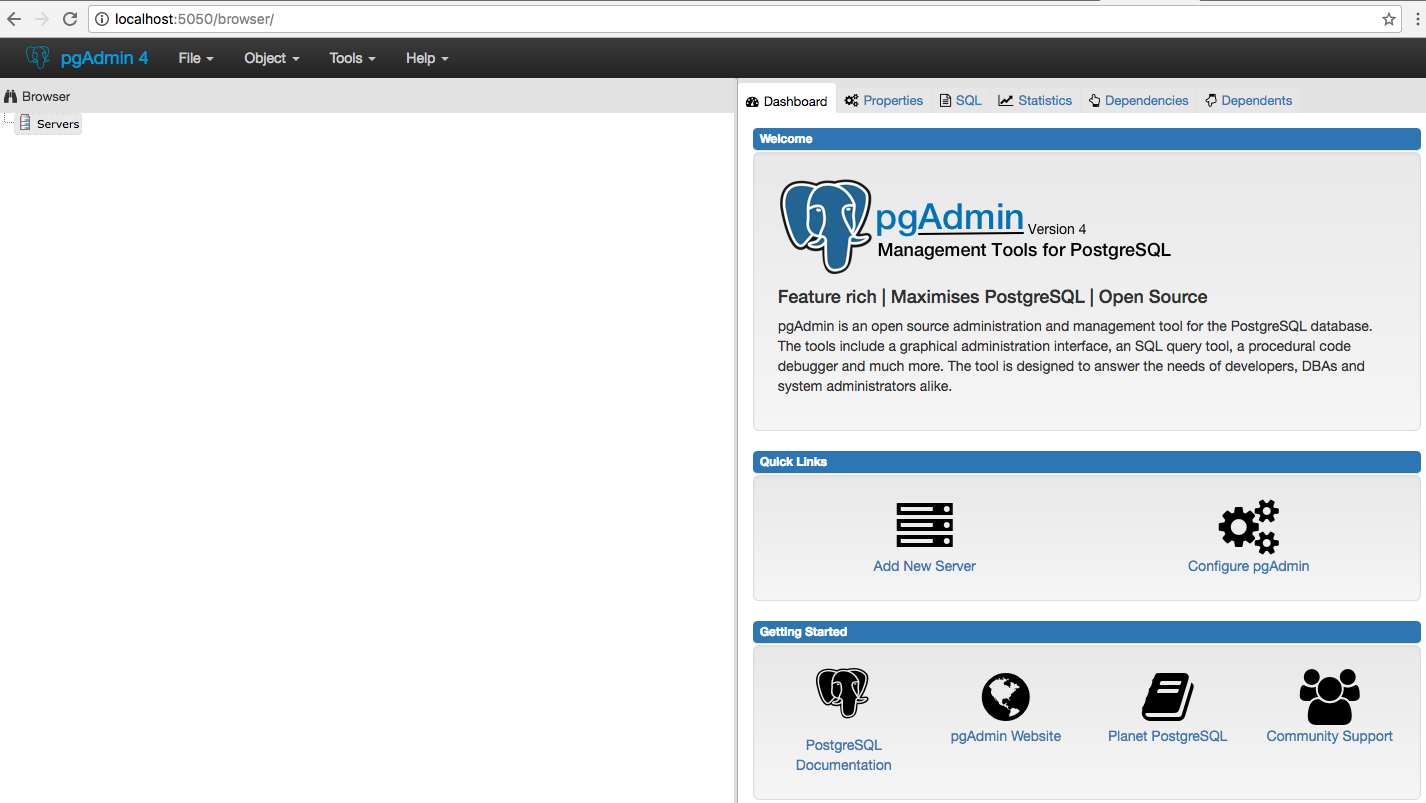The image size is (1426, 803).
Task: Click the pgAdmin 4 brand text
Action: [x=104, y=58]
